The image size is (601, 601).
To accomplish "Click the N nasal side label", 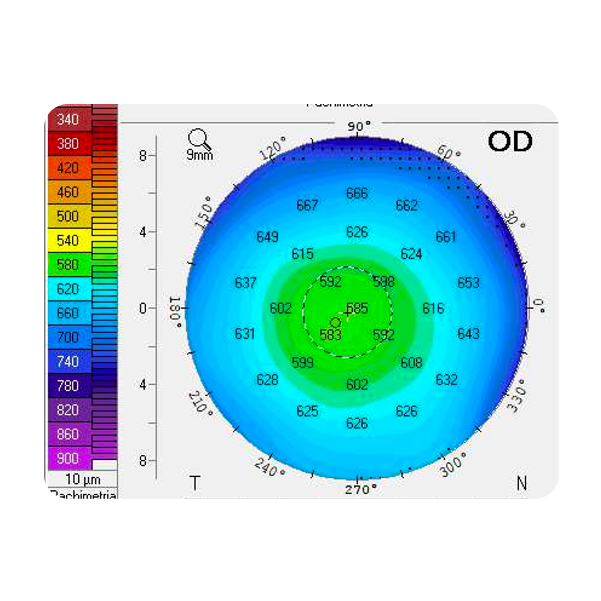I will 521,484.
